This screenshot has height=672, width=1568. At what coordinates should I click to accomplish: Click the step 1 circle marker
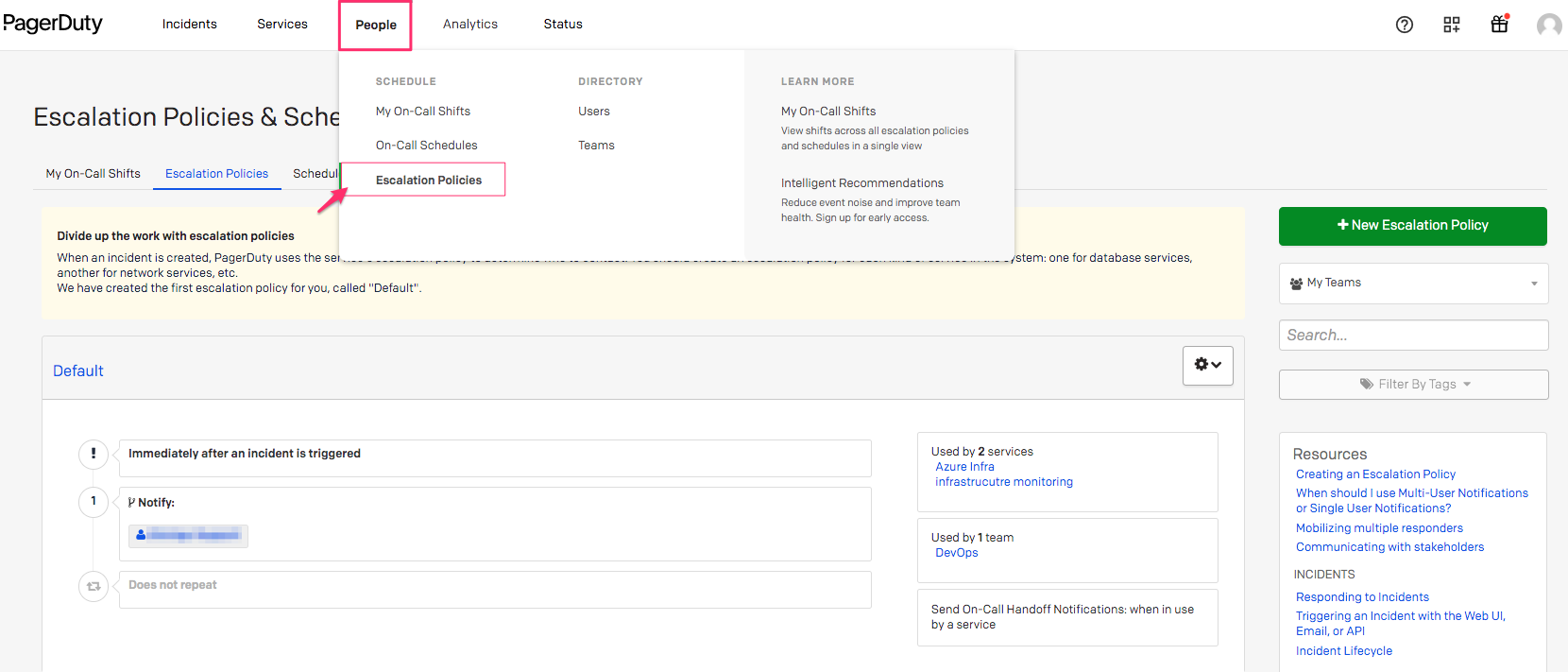94,501
